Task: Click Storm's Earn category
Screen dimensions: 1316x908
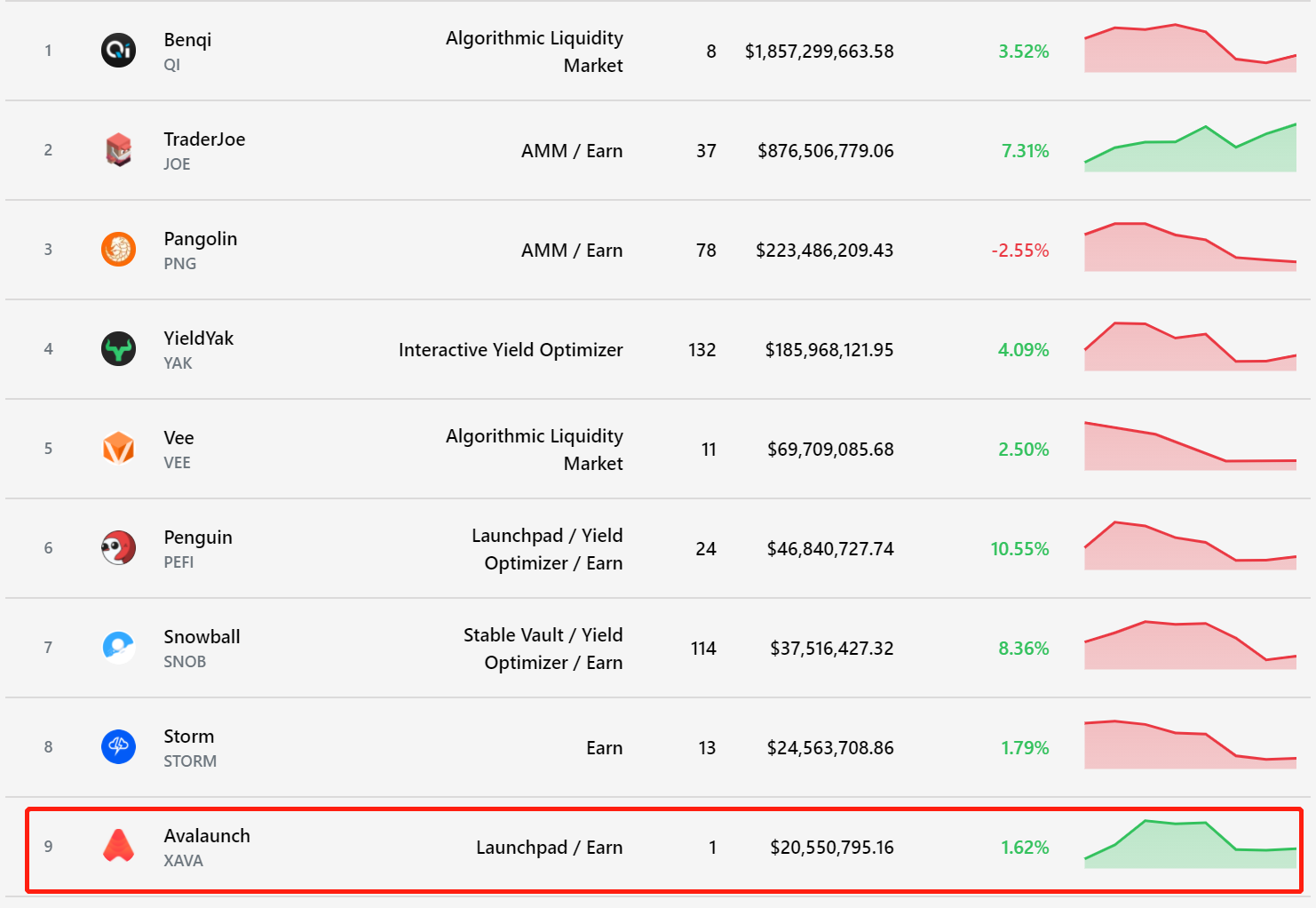Action: pos(605,748)
